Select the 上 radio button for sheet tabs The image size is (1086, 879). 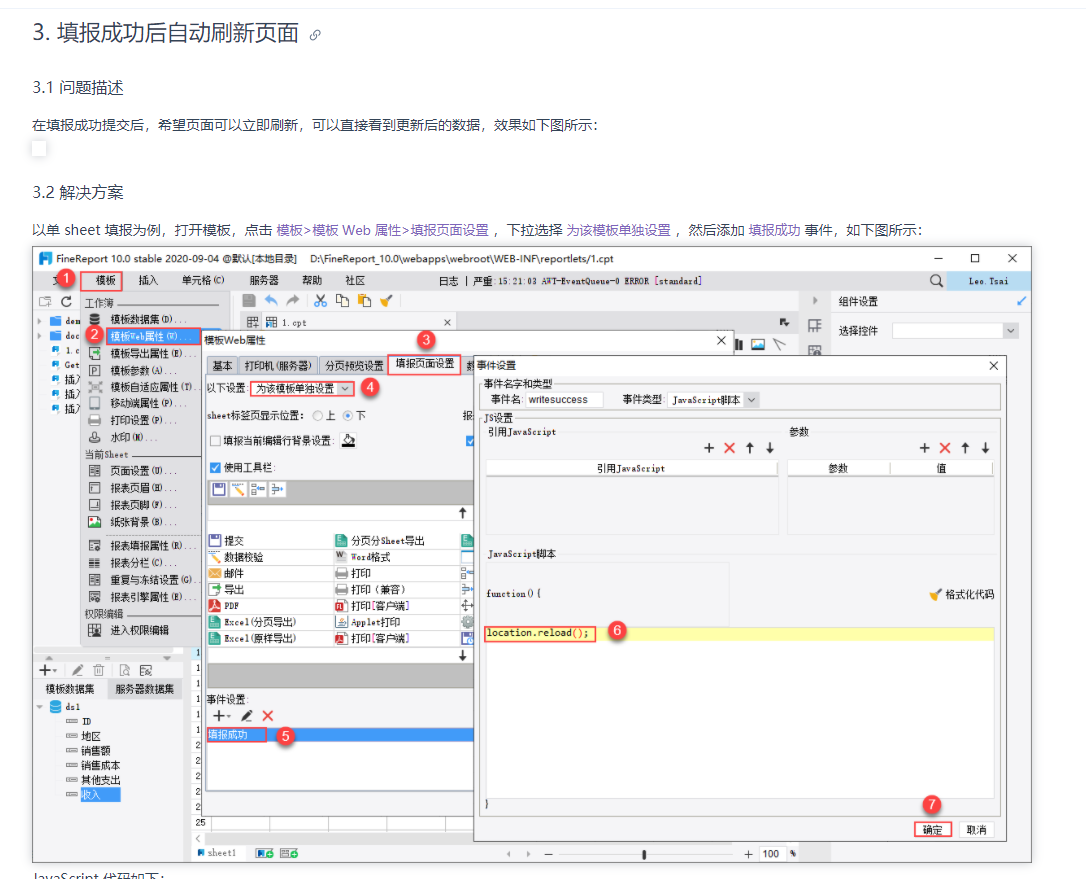click(317, 416)
